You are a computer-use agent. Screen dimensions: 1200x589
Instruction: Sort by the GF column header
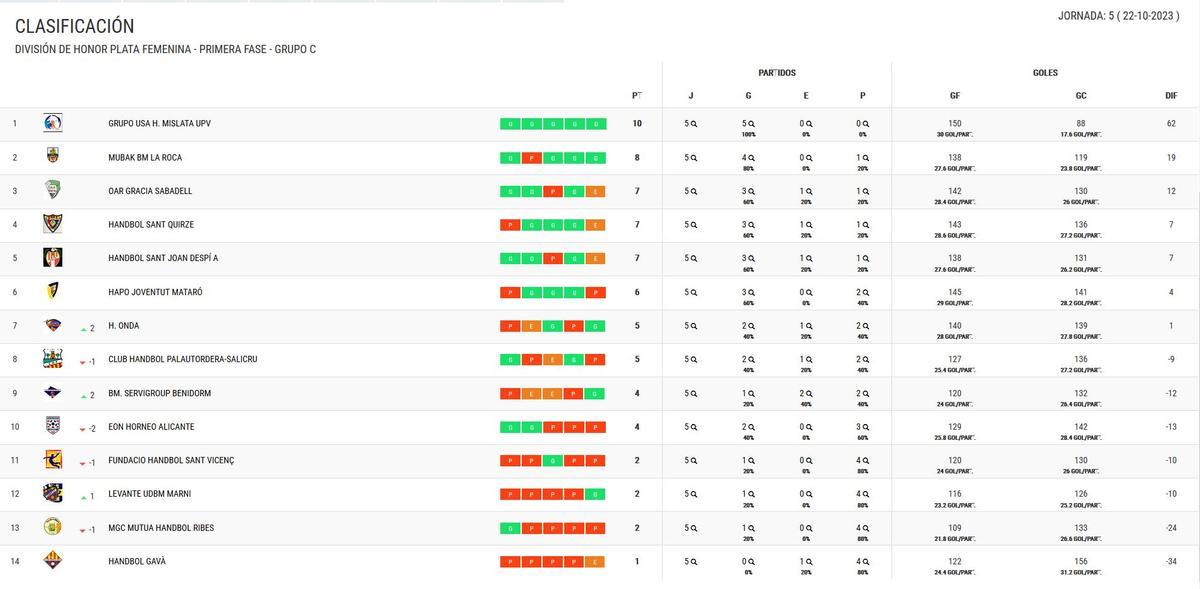[954, 95]
